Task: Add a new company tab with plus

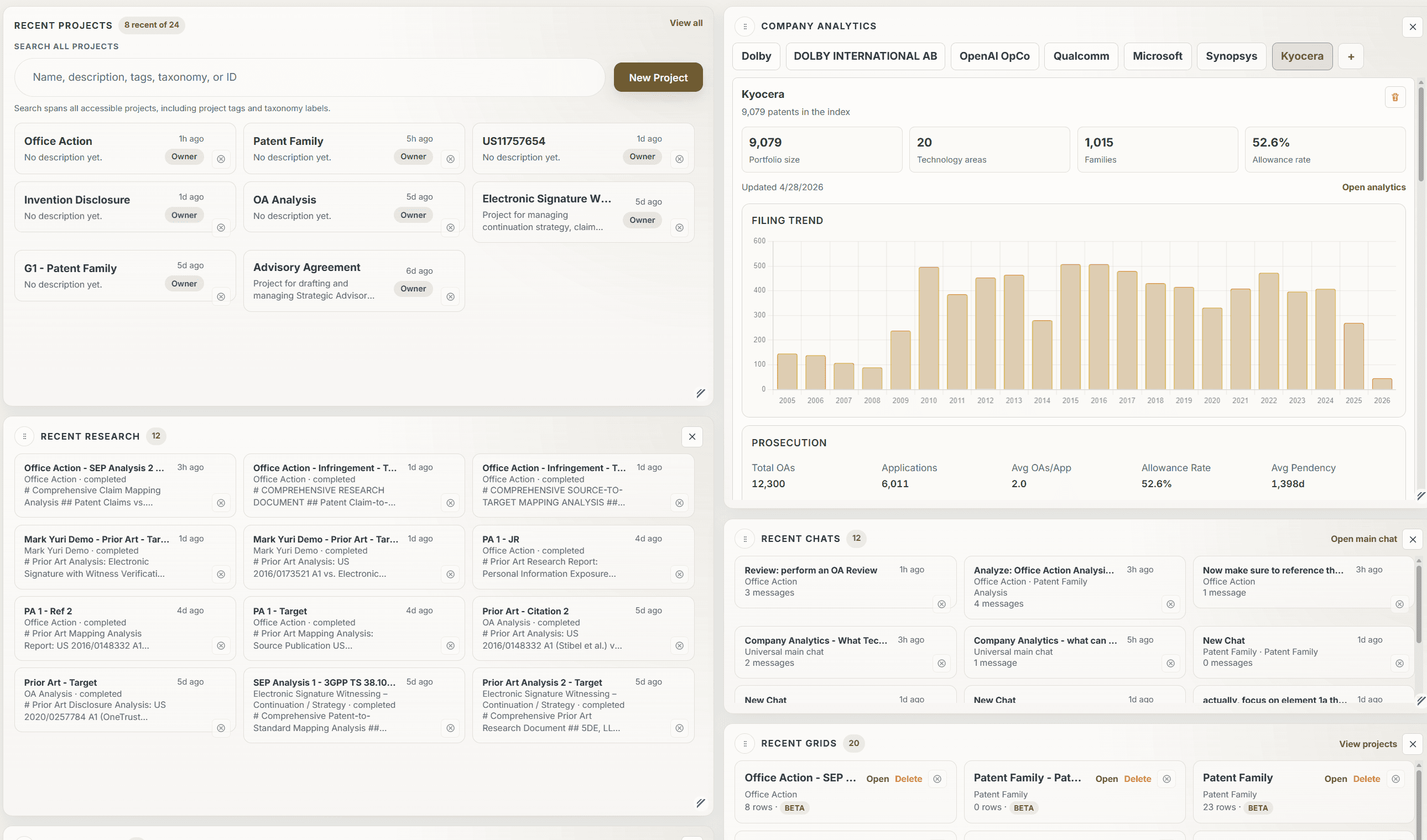Action: point(1351,56)
